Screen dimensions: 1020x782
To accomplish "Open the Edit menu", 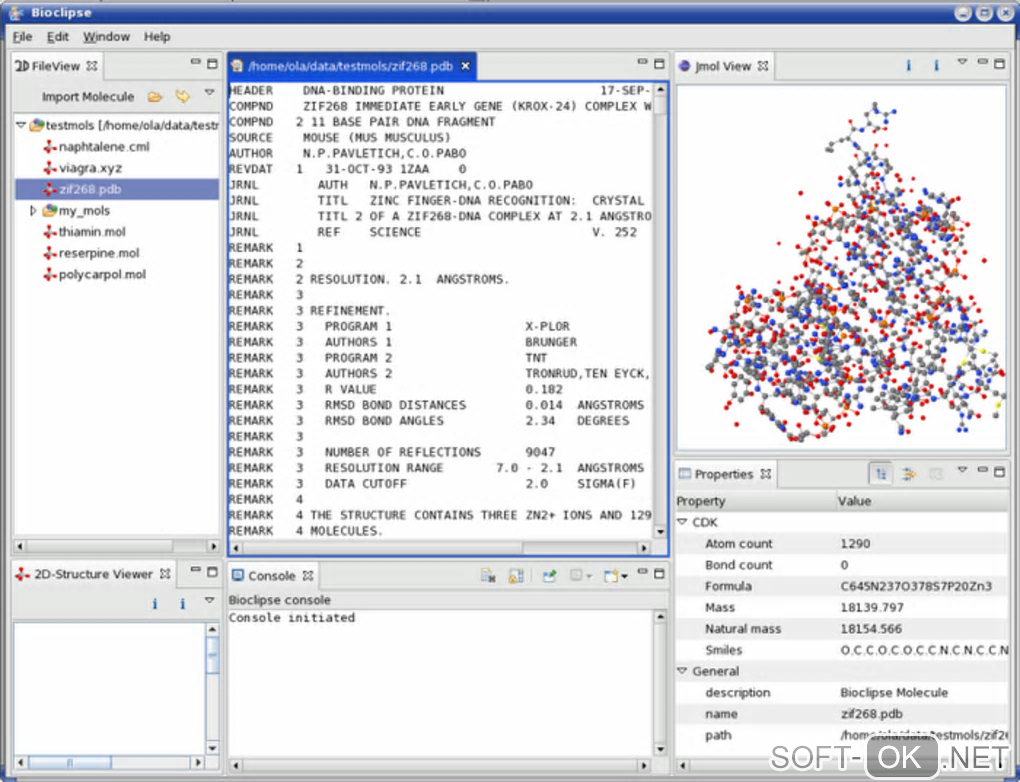I will point(58,37).
